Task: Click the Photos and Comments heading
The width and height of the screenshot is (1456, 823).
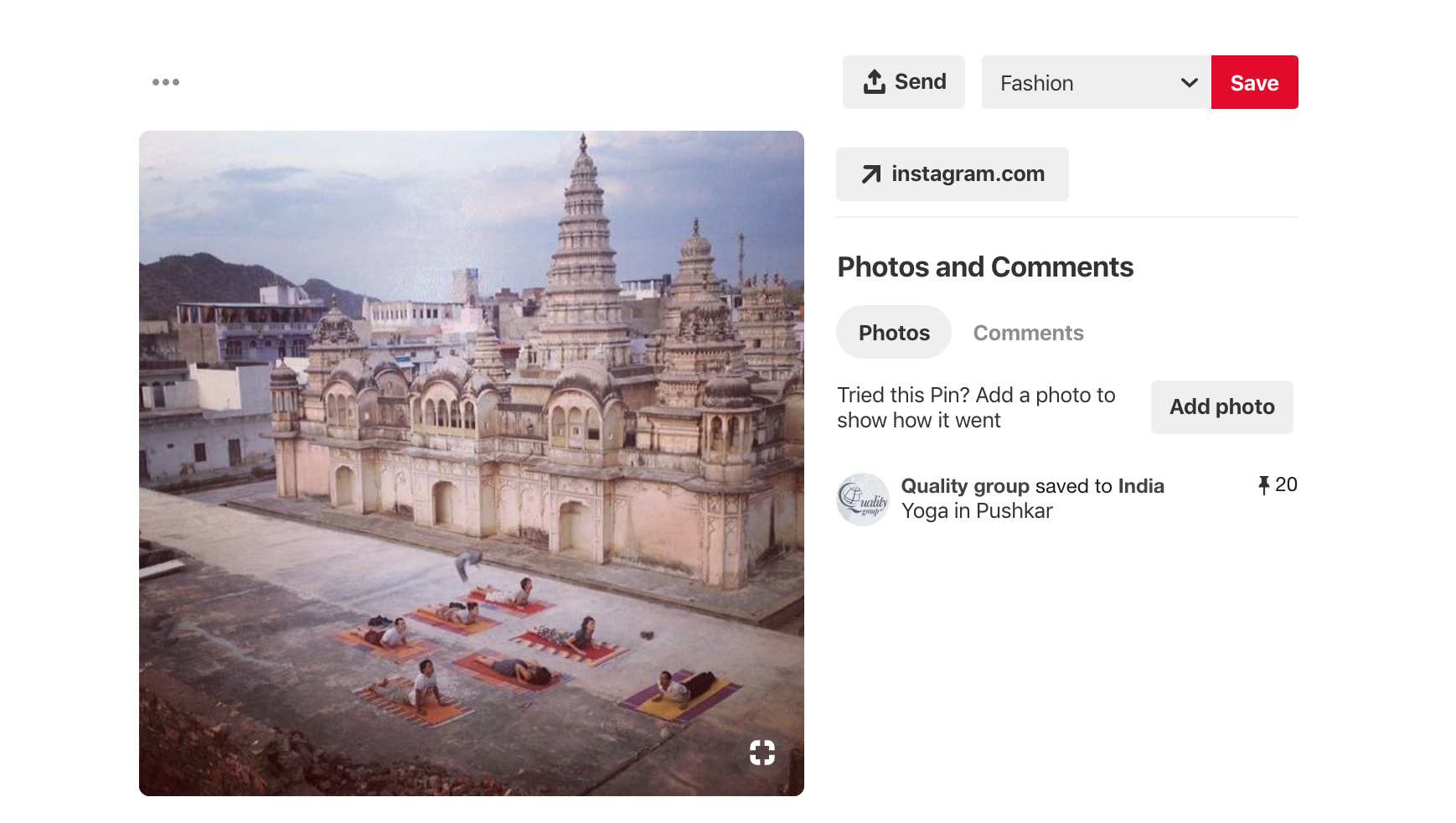Action: 985,267
